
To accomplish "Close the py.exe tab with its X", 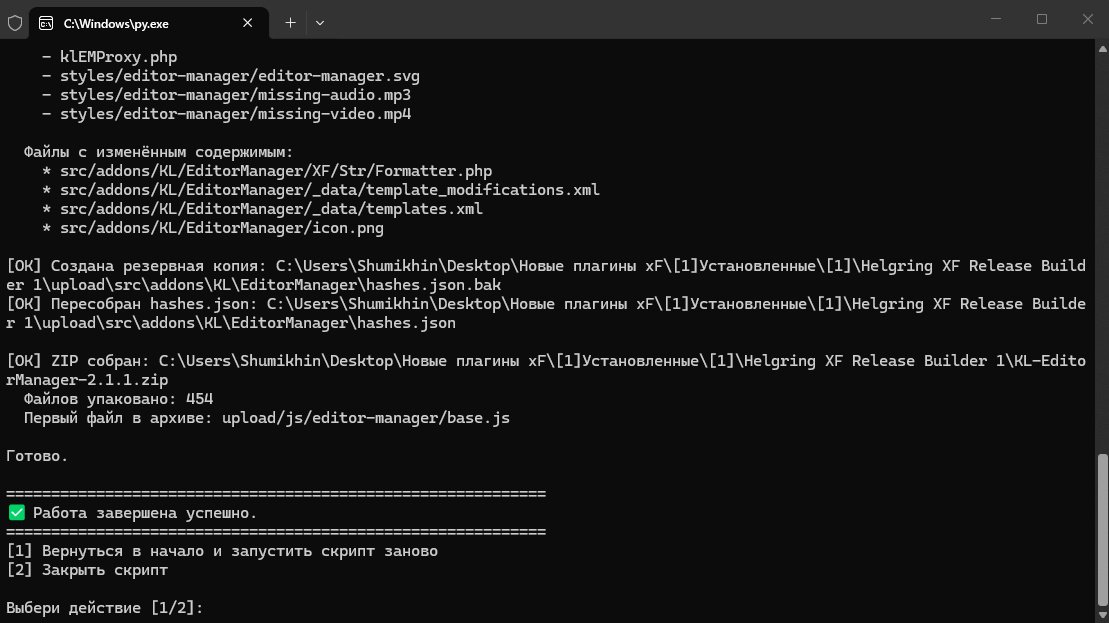I will click(x=248, y=23).
